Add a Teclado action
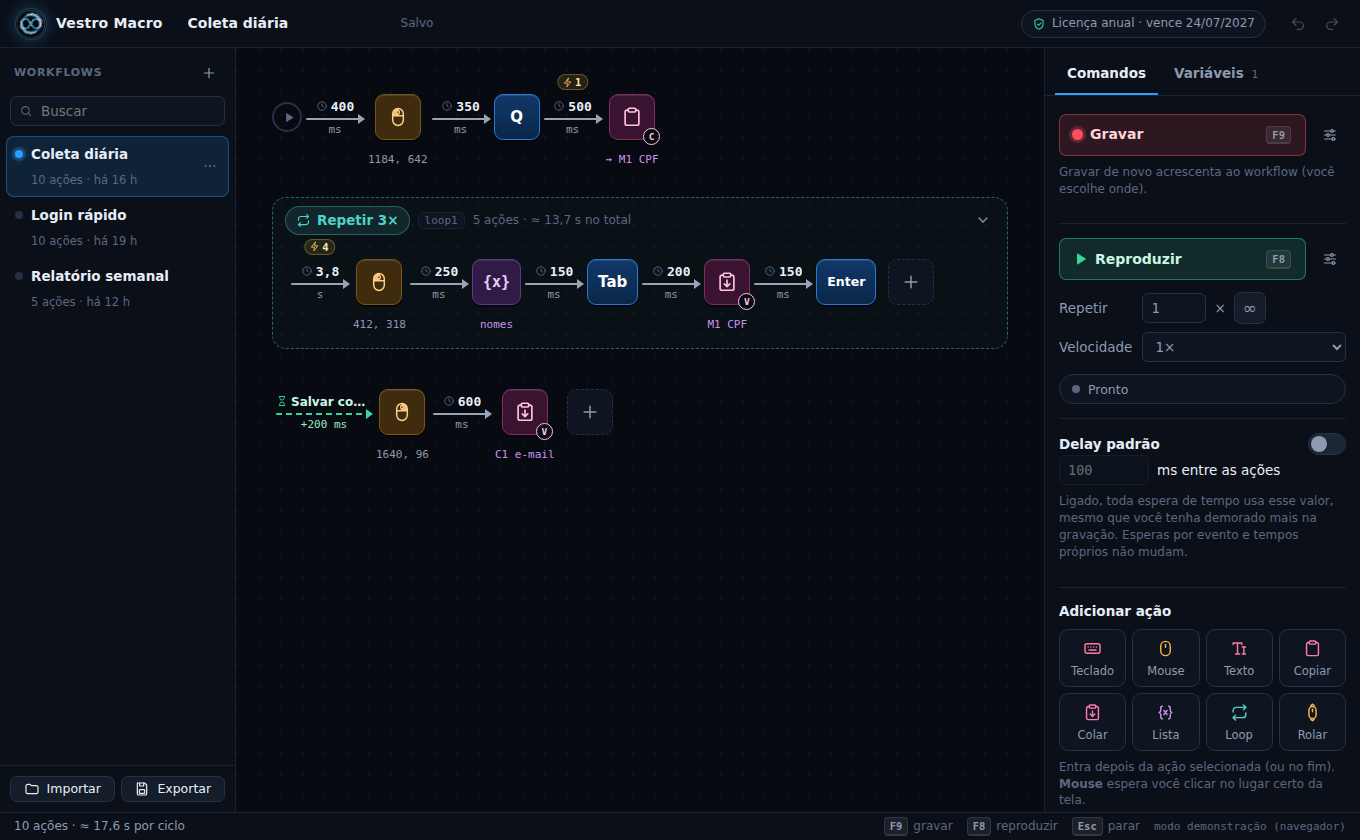Viewport: 1360px width, 840px height. pyautogui.click(x=1092, y=658)
